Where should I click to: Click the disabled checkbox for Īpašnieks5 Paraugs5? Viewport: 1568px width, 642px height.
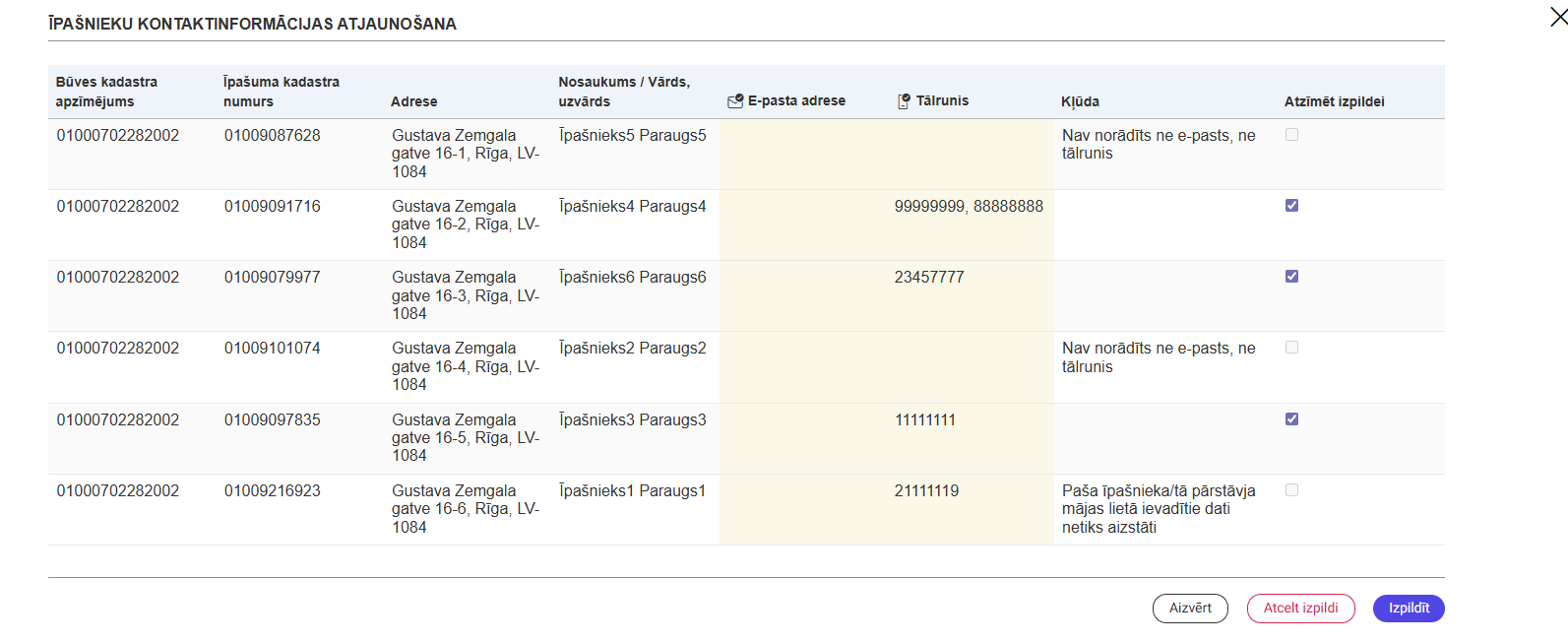point(1291,134)
